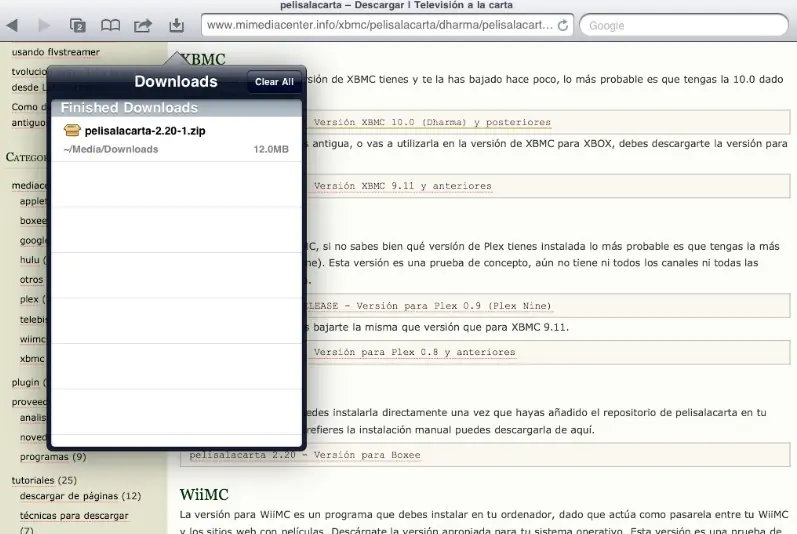Tap the share arrow icon
The image size is (797, 534).
(143, 25)
